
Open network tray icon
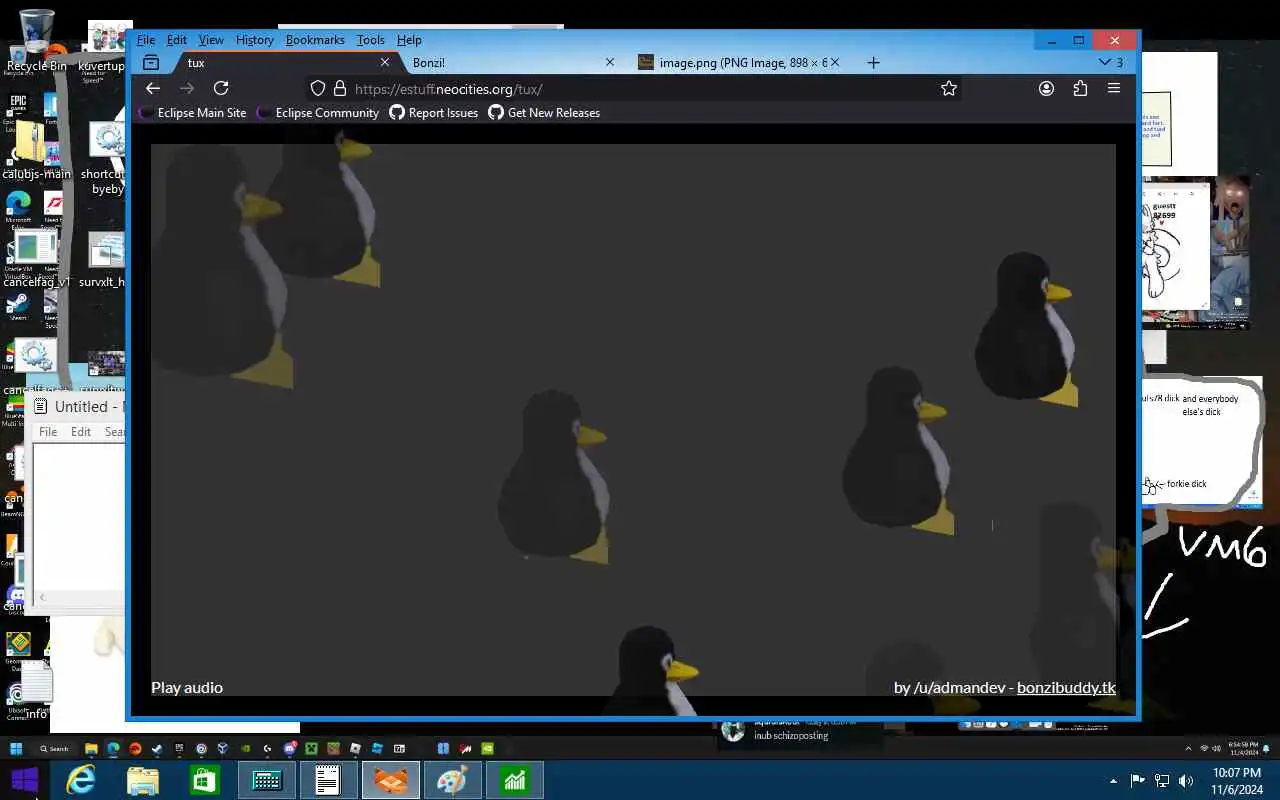coord(1162,781)
